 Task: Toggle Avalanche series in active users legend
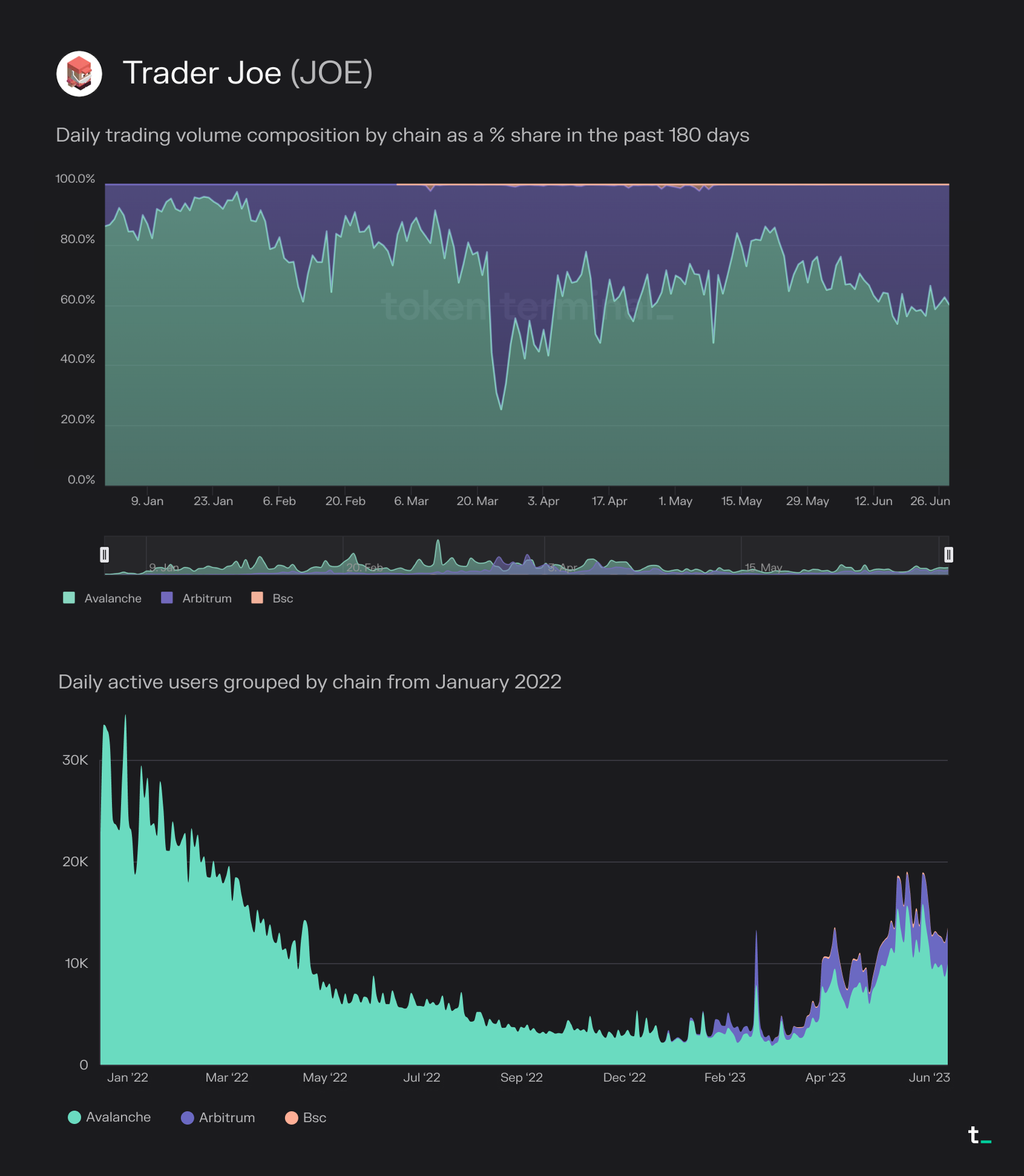[x=110, y=1117]
